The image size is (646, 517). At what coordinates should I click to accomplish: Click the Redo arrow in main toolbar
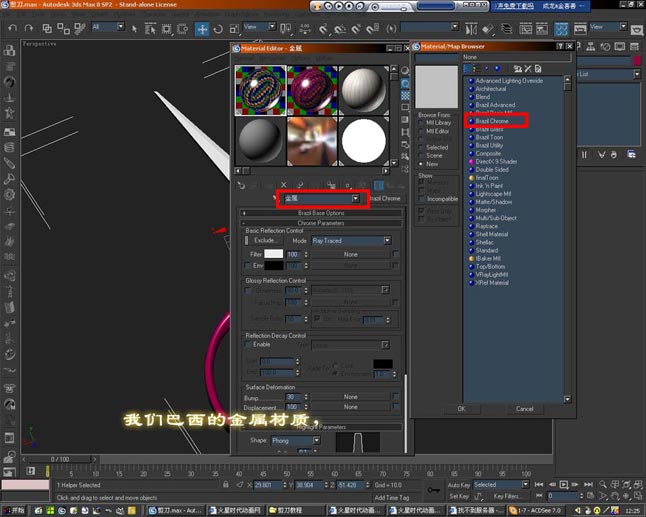[x=29, y=28]
